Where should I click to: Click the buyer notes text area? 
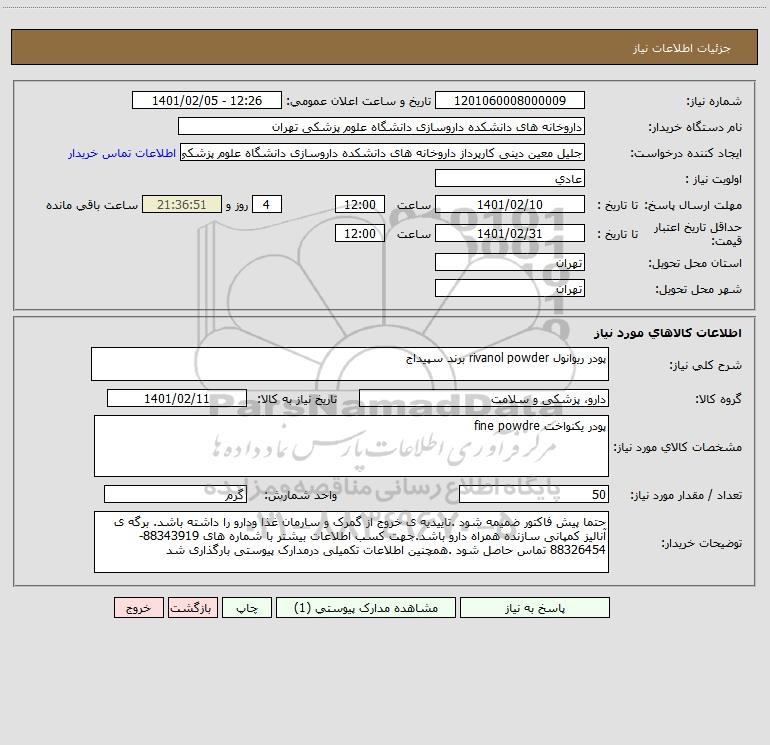tap(351, 542)
